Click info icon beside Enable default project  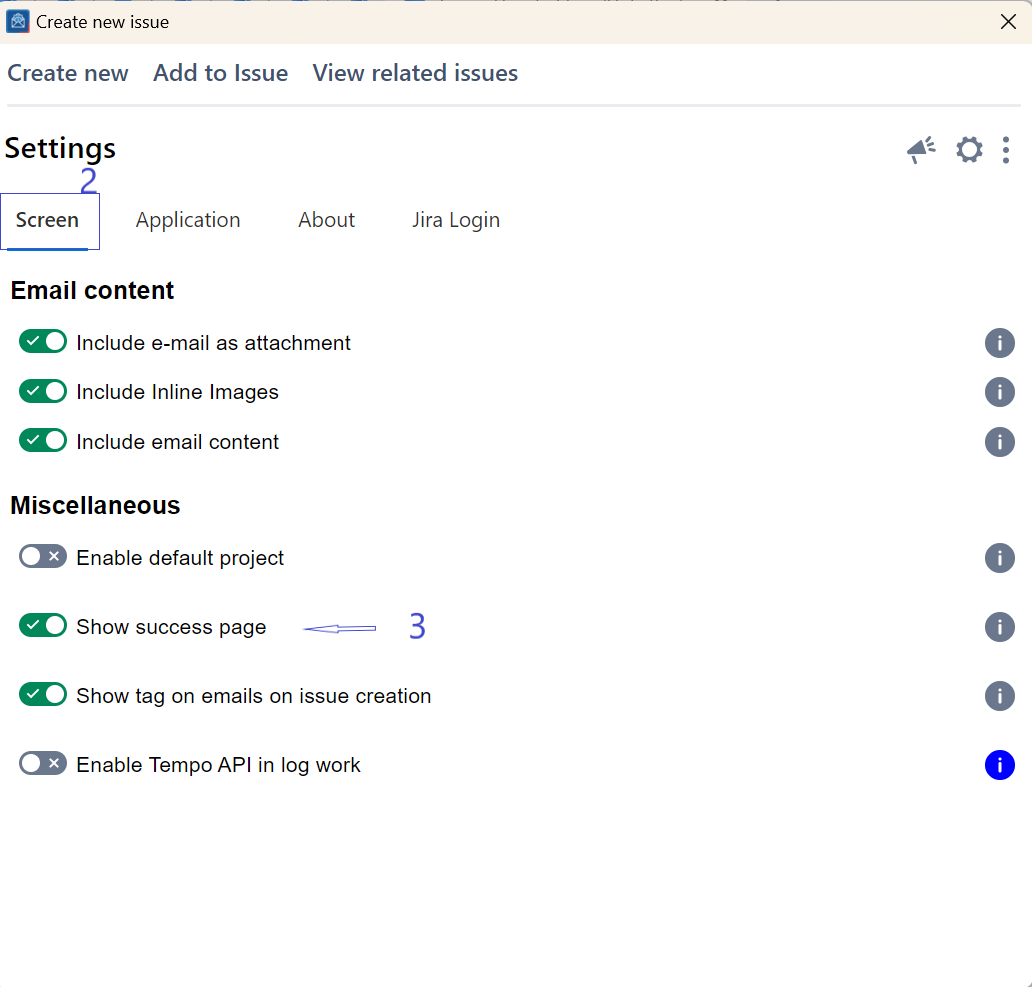pos(999,558)
